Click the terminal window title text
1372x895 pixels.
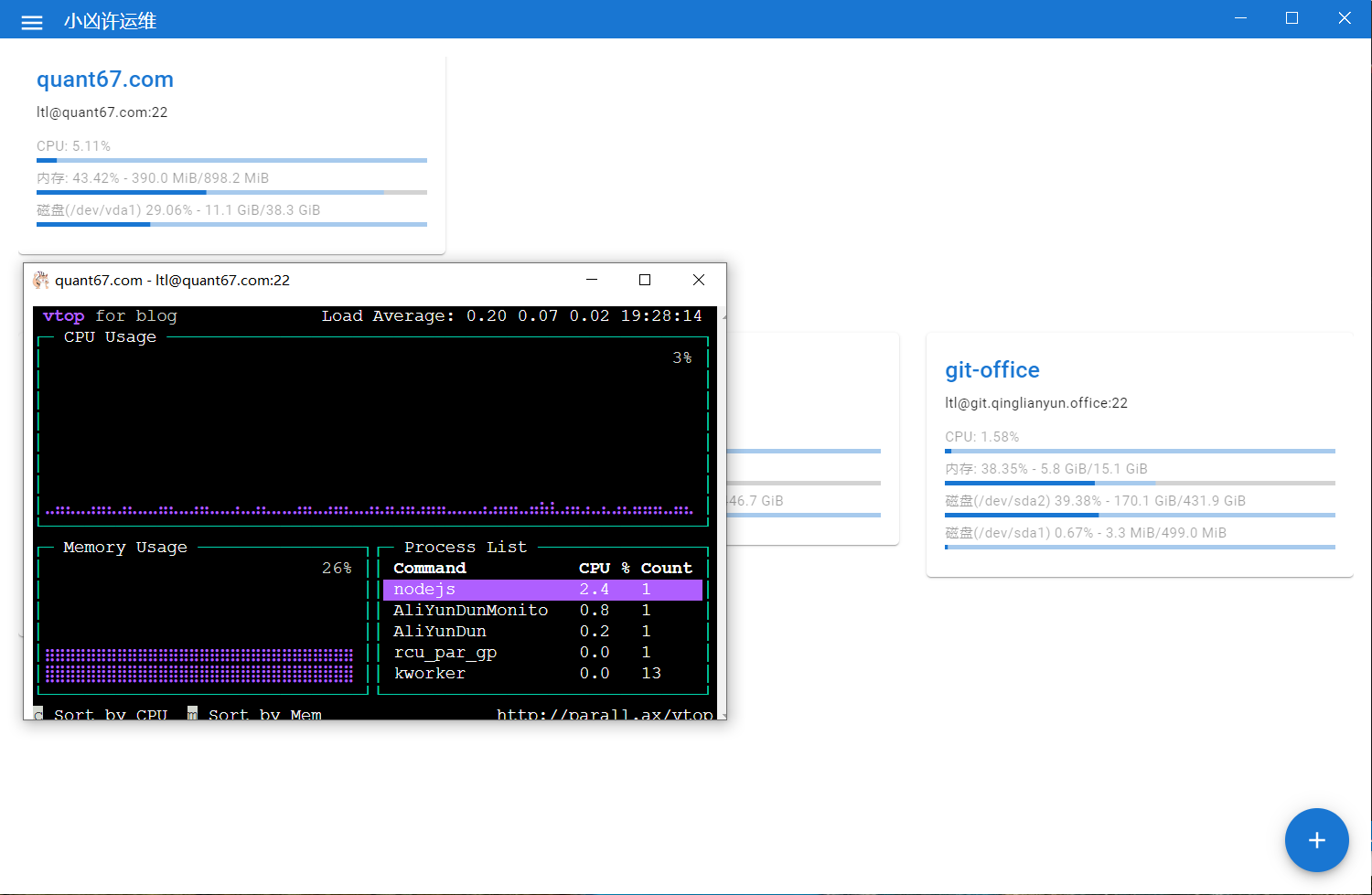(x=172, y=281)
